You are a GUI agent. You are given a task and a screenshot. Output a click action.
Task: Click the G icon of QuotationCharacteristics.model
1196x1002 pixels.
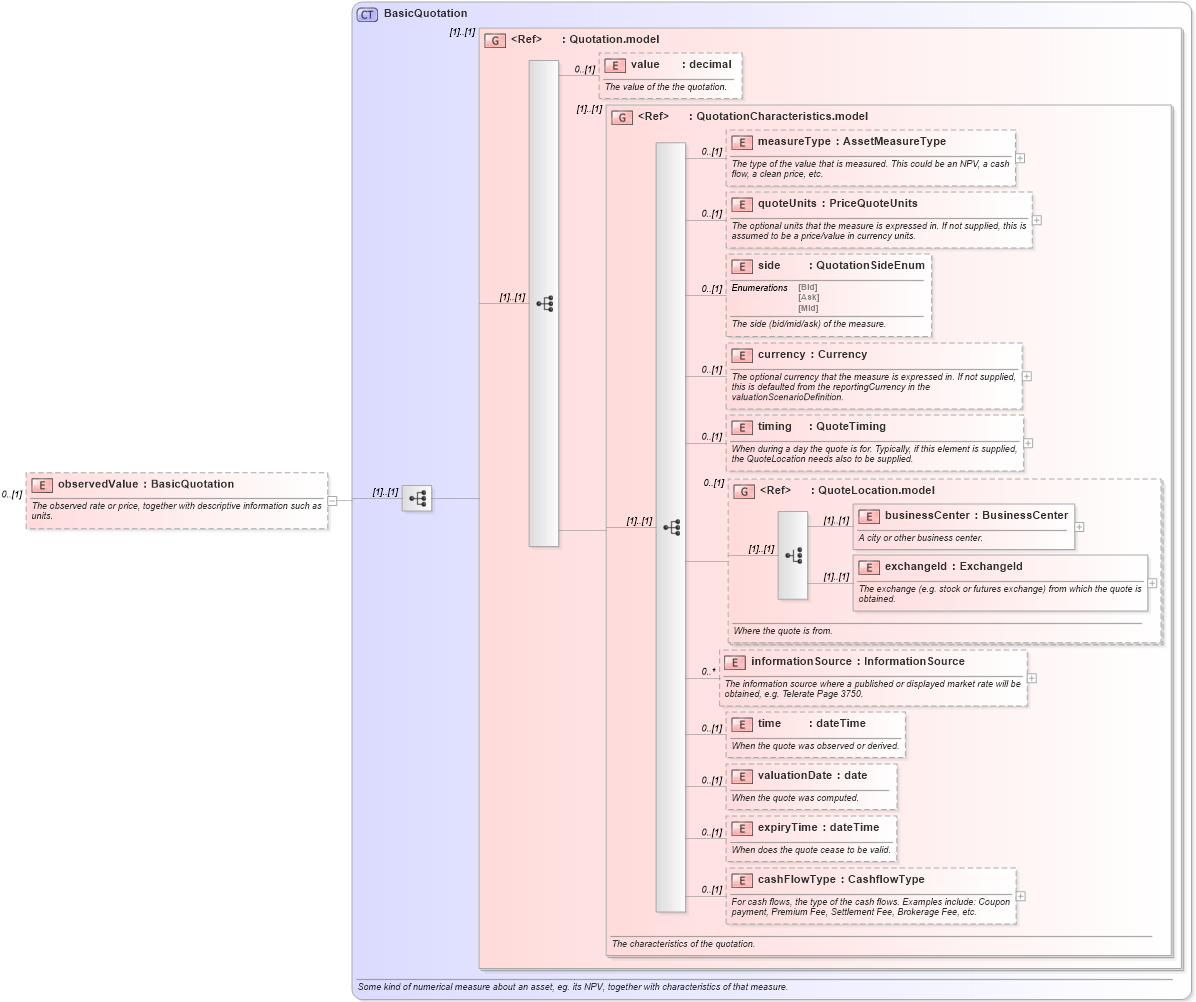tap(620, 116)
